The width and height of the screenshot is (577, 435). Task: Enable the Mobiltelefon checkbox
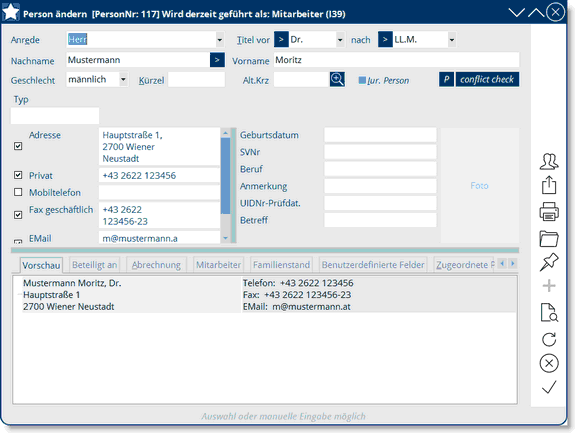pyautogui.click(x=18, y=192)
